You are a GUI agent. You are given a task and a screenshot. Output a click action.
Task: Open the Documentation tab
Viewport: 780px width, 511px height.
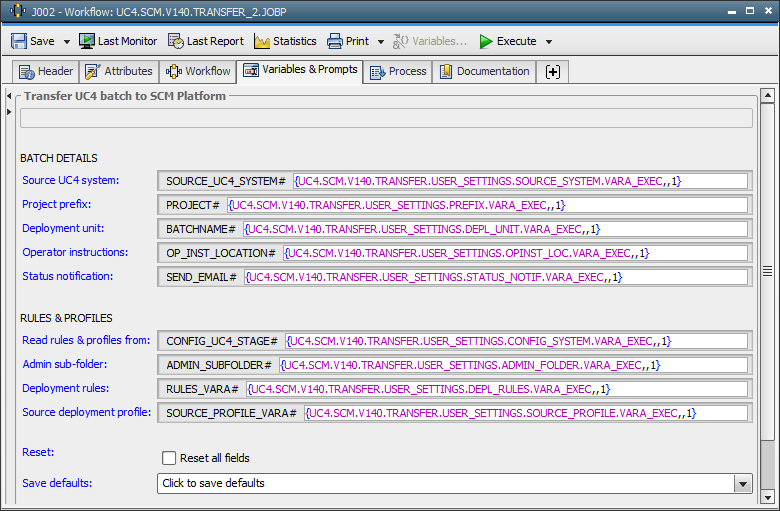485,72
